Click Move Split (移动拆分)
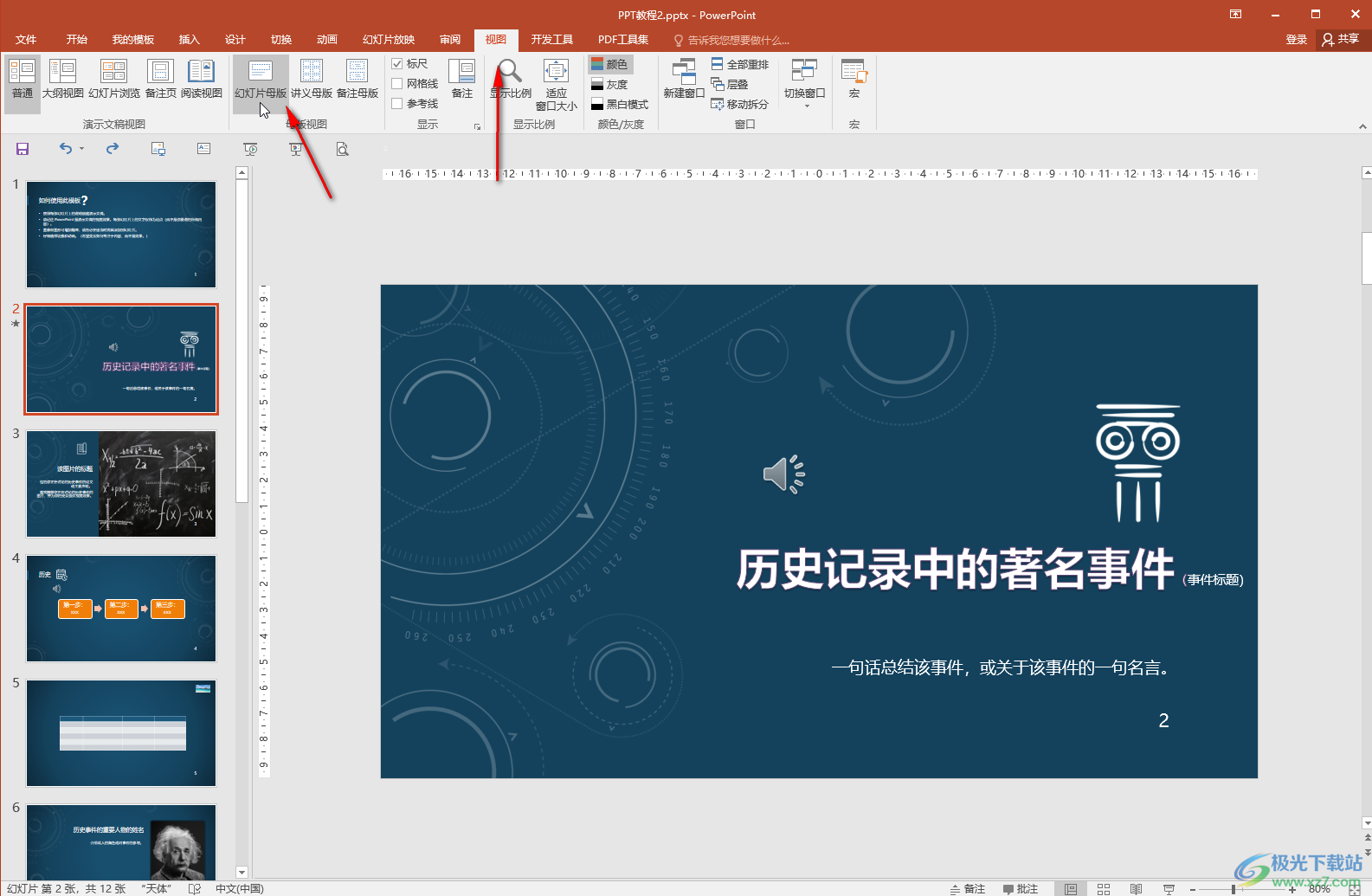1372x896 pixels. coord(739,104)
